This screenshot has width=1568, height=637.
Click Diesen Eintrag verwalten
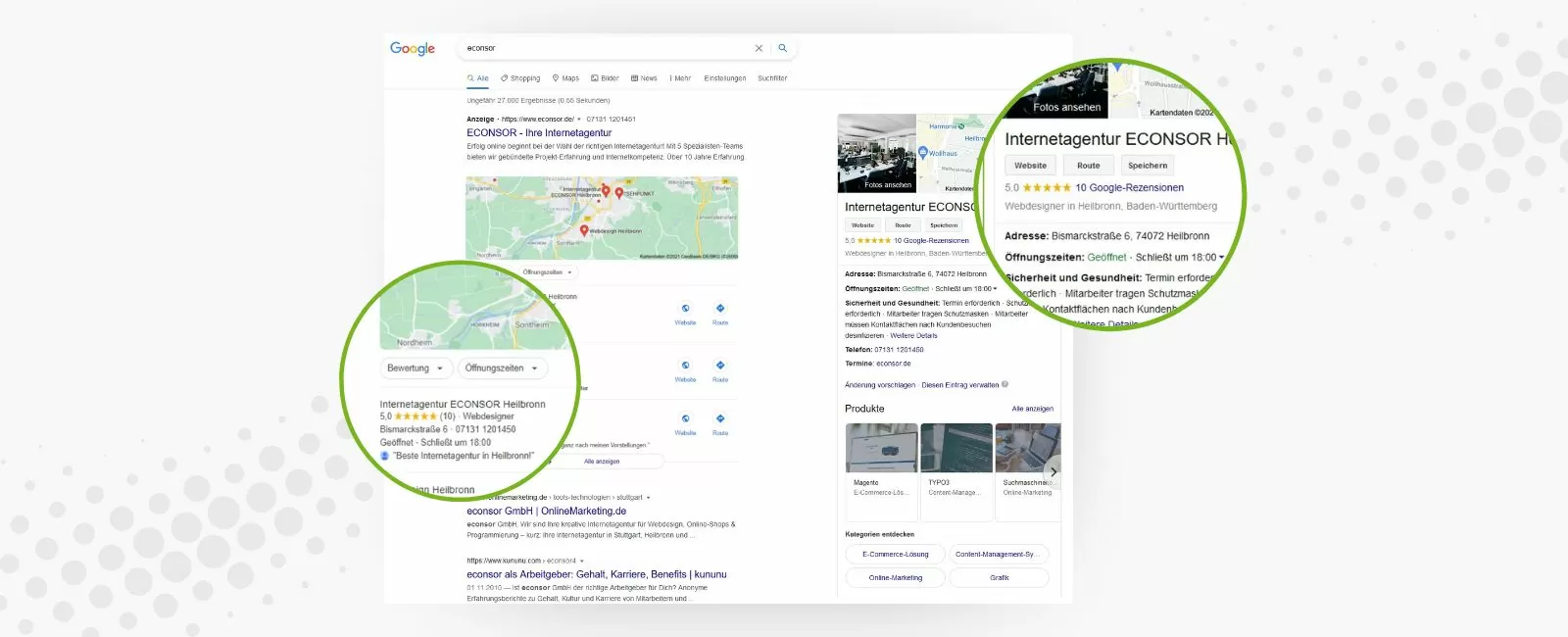coord(960,385)
